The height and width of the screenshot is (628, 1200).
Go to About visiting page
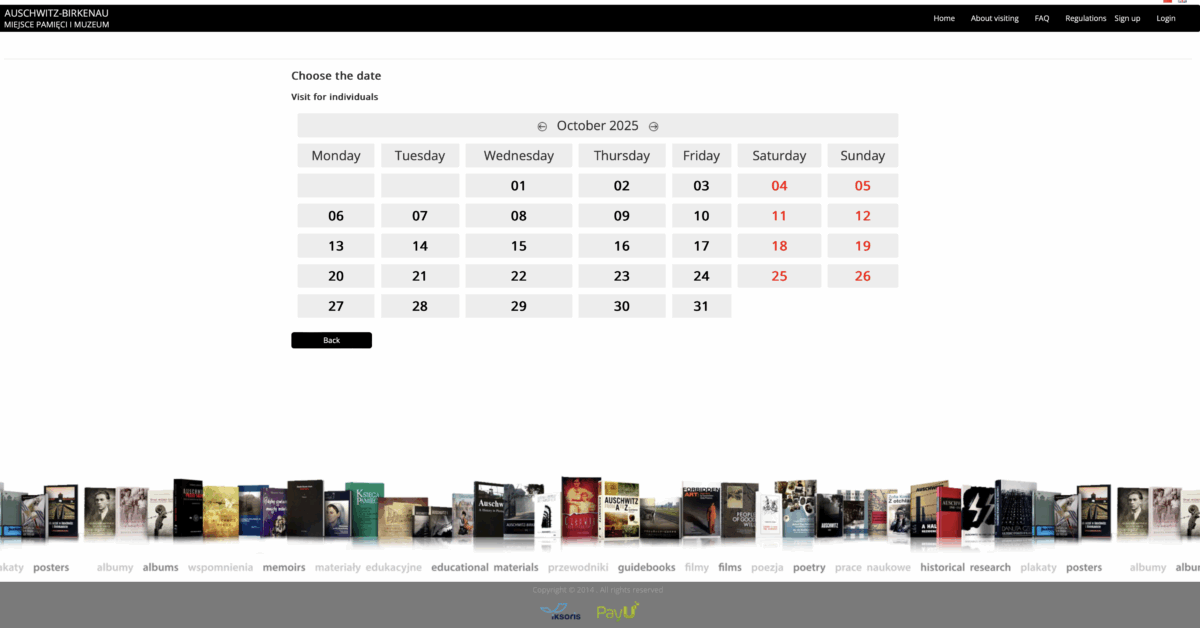994,18
